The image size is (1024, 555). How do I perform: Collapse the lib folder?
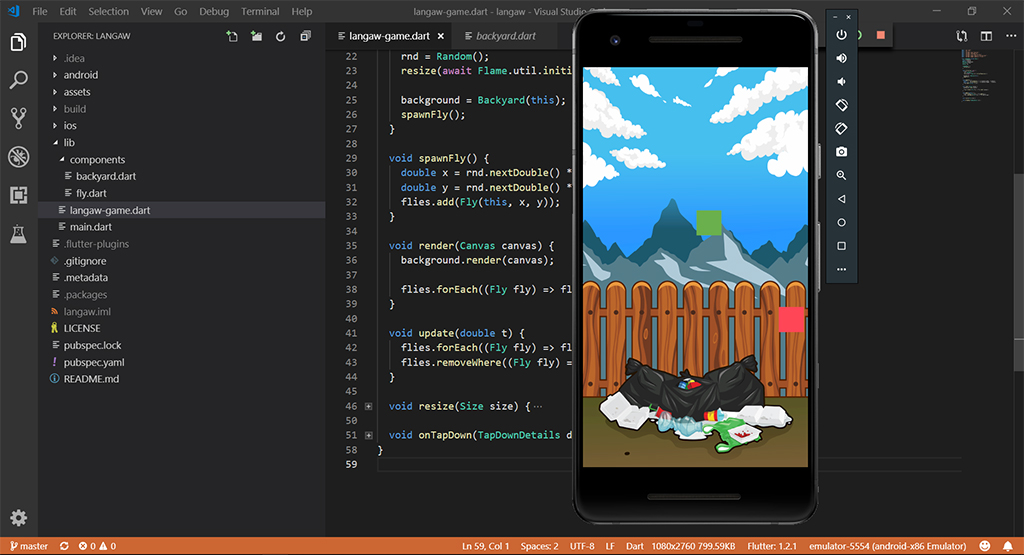point(68,143)
